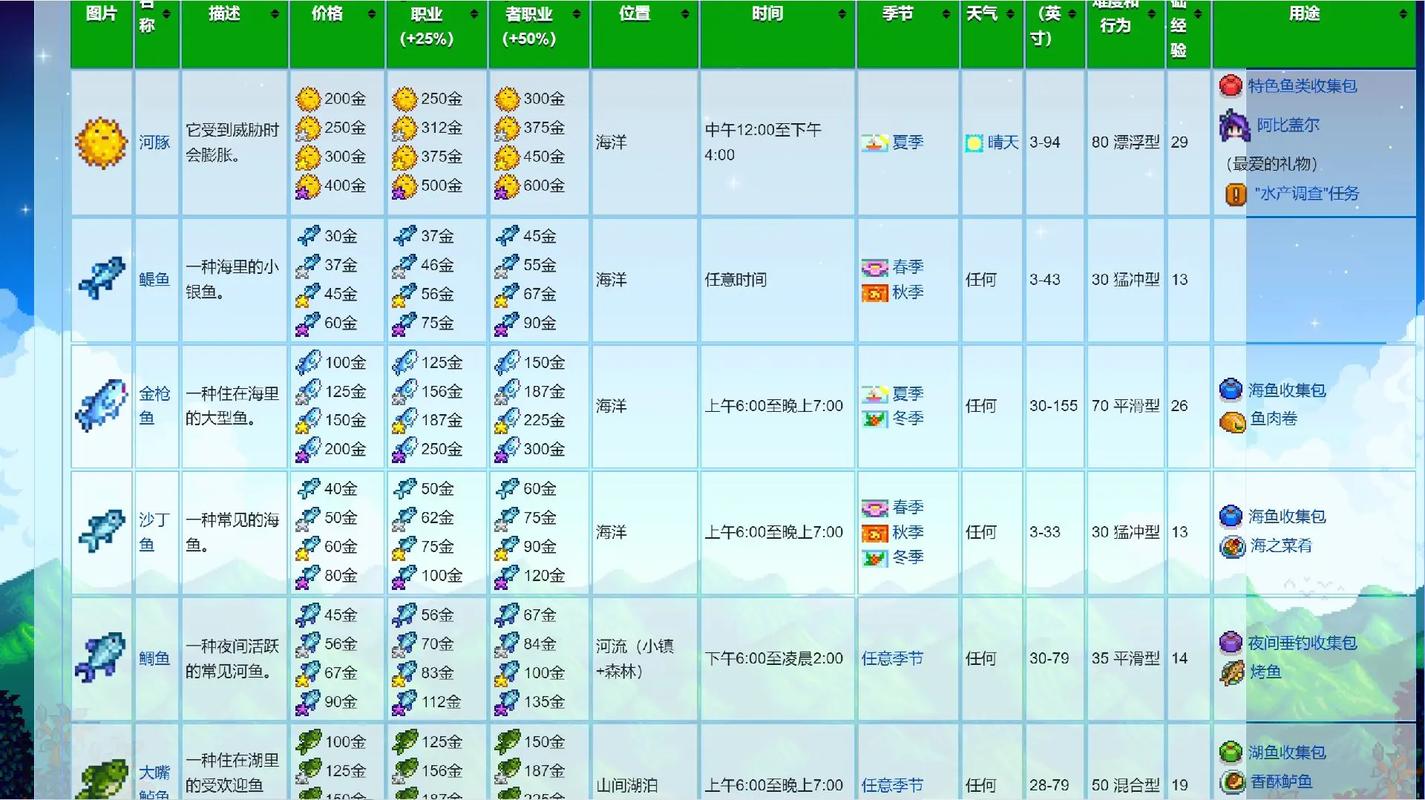Open the 沙丁鱼 fish page link
Screen dimensions: 1425x800
click(154, 532)
